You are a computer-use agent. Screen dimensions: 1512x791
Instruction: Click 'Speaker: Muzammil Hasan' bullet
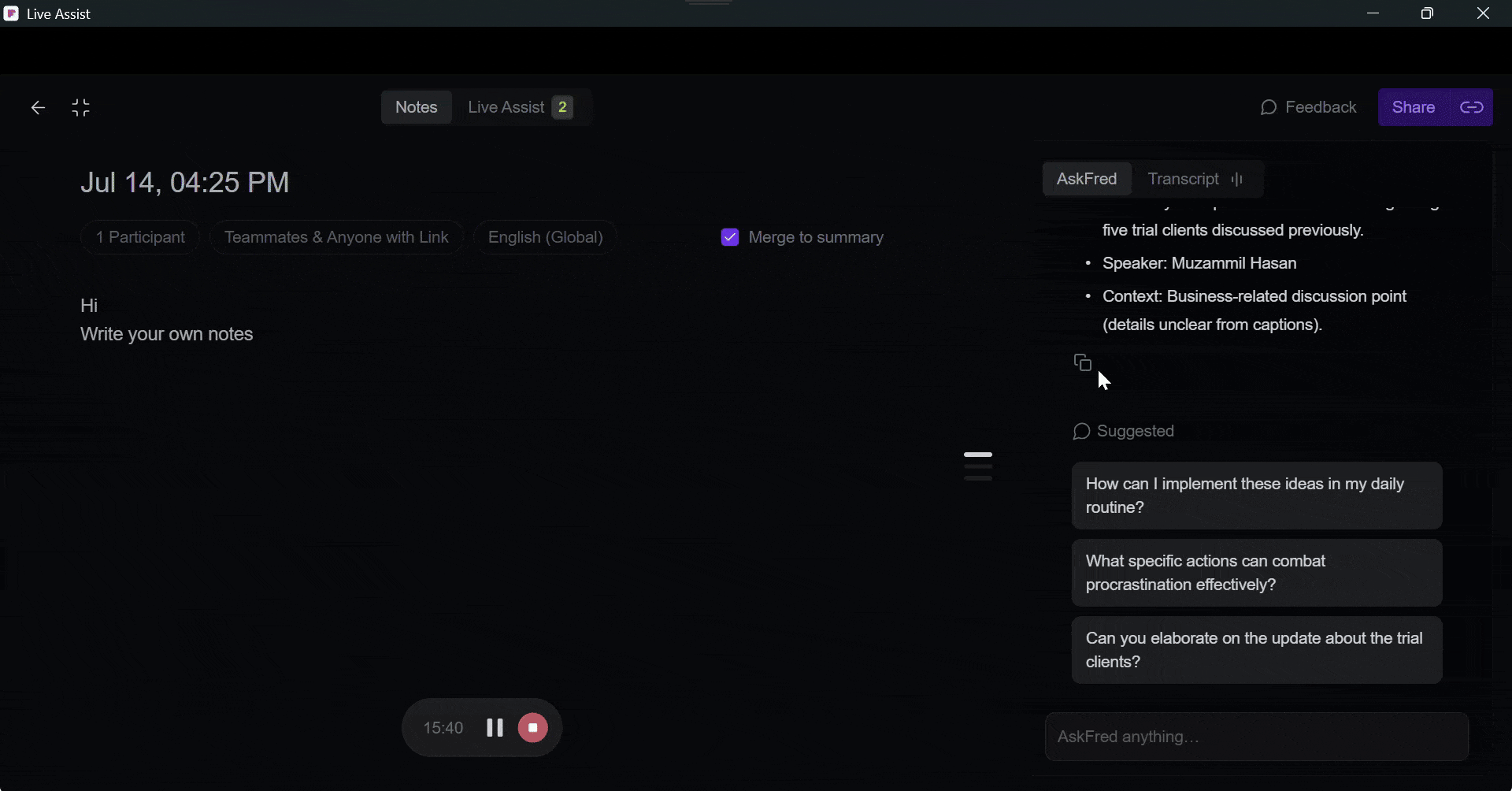(1199, 263)
